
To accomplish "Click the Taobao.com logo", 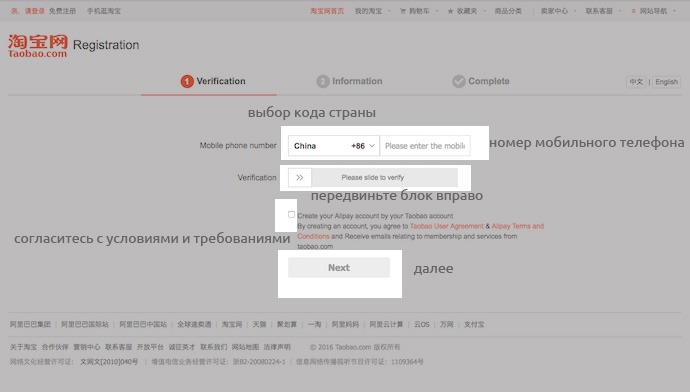I will 37,46.
